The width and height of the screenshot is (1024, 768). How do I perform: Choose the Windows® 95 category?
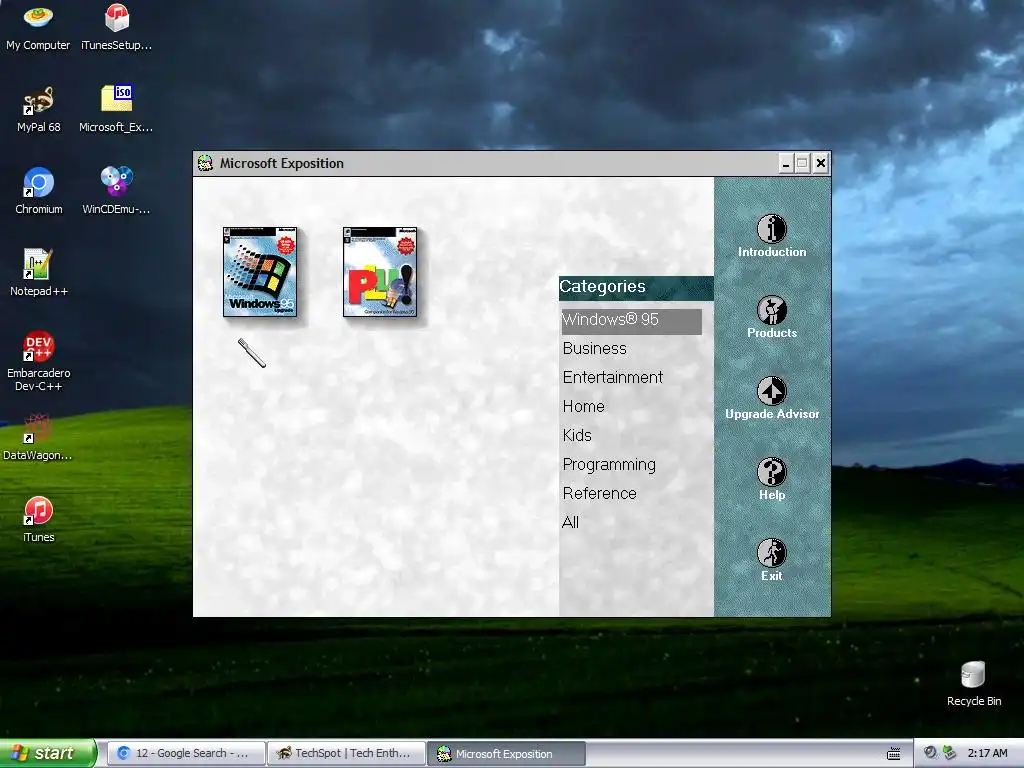tap(632, 320)
